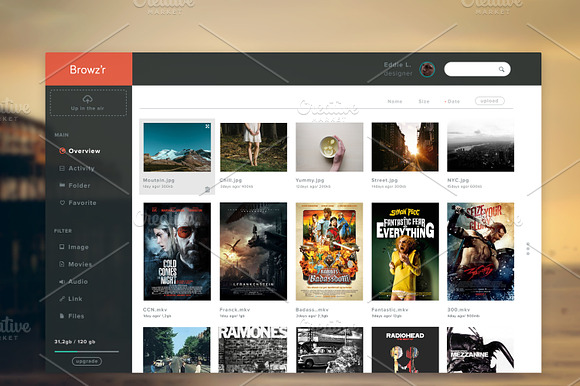580x386 pixels.
Task: Click the storage usage progress bar
Action: (87, 352)
